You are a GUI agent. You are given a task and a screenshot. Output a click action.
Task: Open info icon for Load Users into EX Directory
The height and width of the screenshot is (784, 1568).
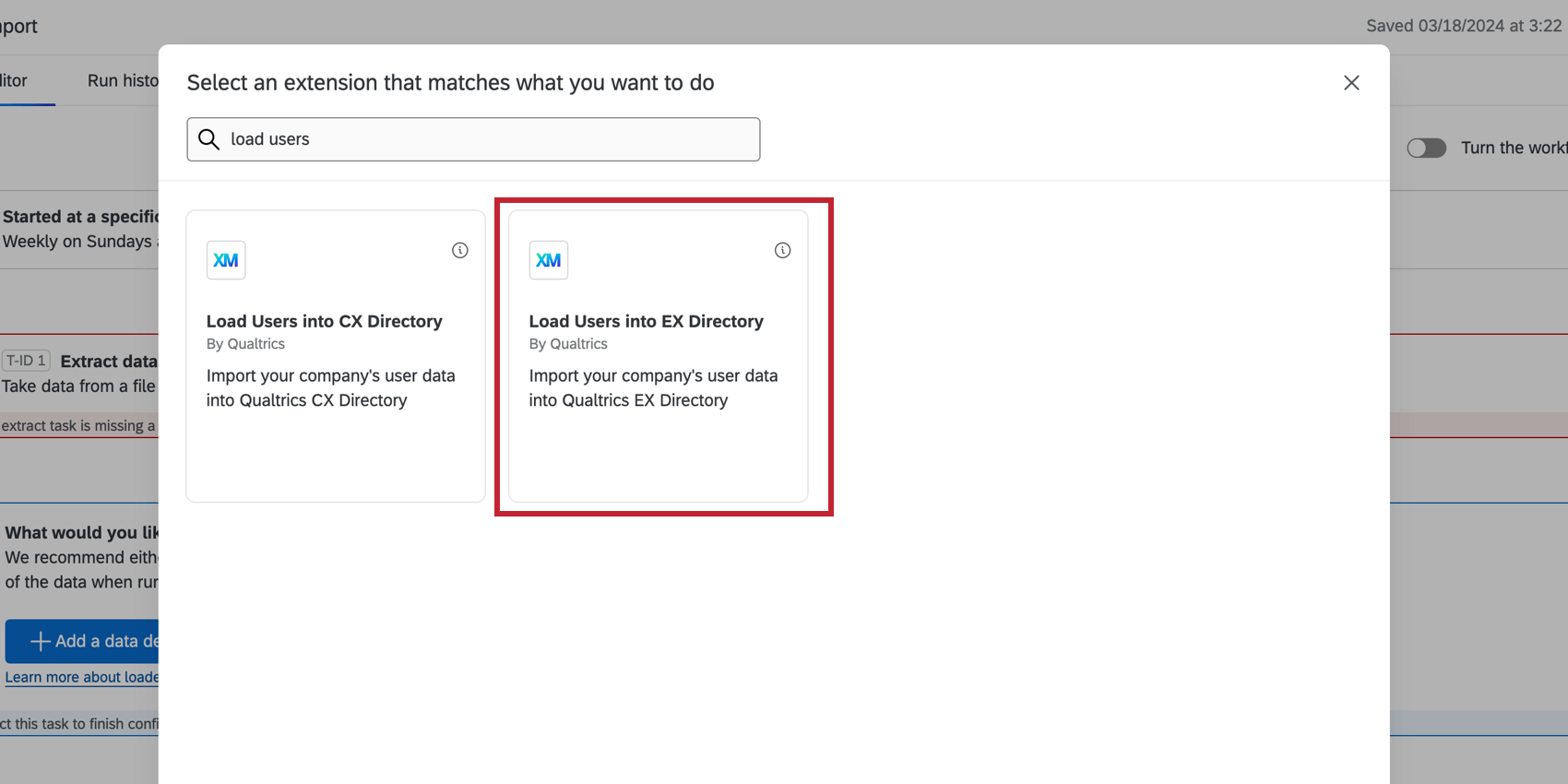782,250
